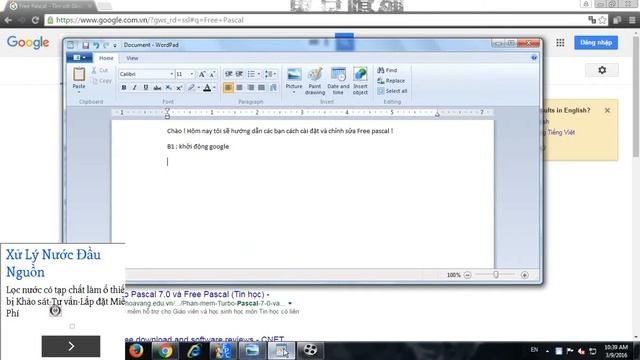Zoom out with the minus button
The image size is (640, 360).
pos(468,275)
